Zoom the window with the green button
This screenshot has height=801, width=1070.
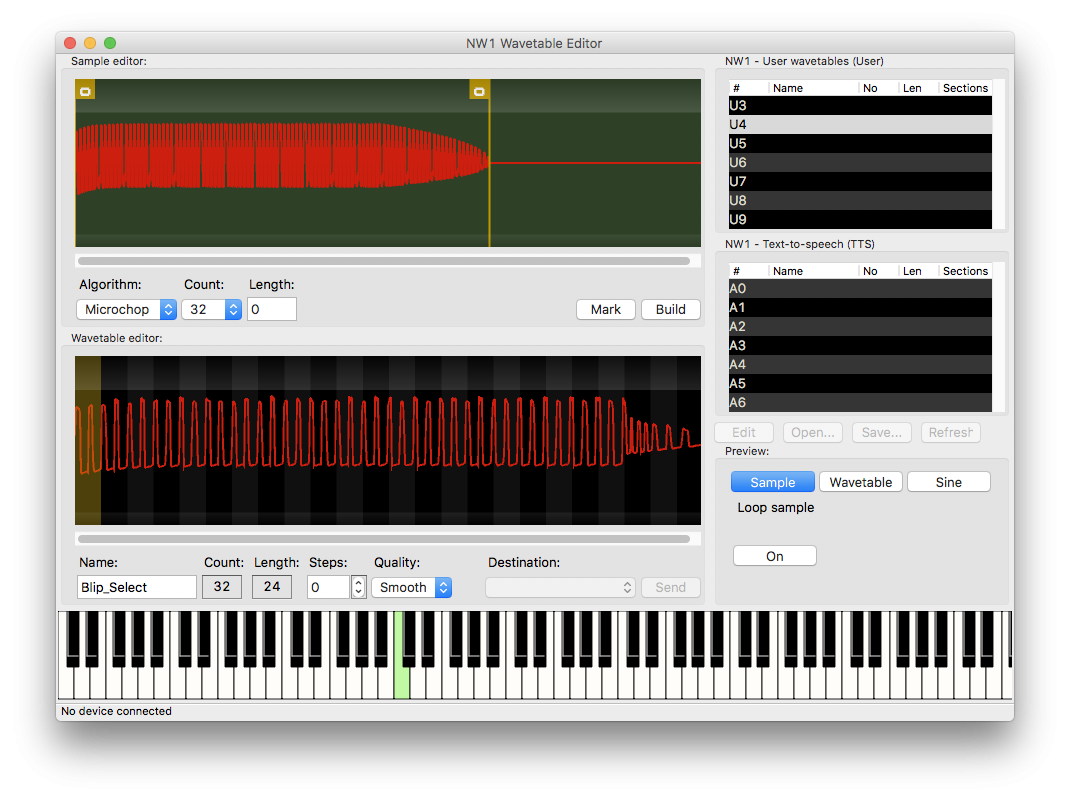point(110,43)
